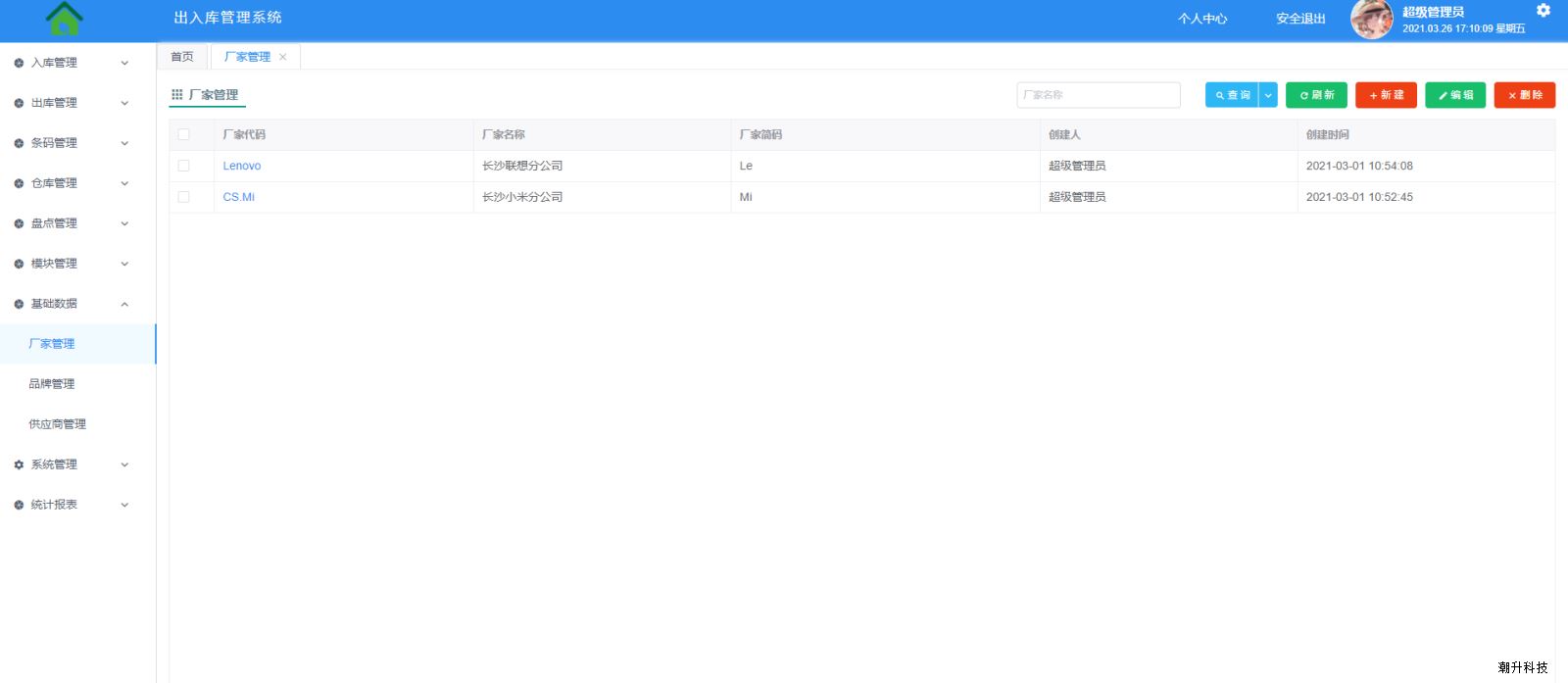Image resolution: width=1568 pixels, height=683 pixels.
Task: Open the settings gear icon at top right
Action: click(x=1543, y=10)
